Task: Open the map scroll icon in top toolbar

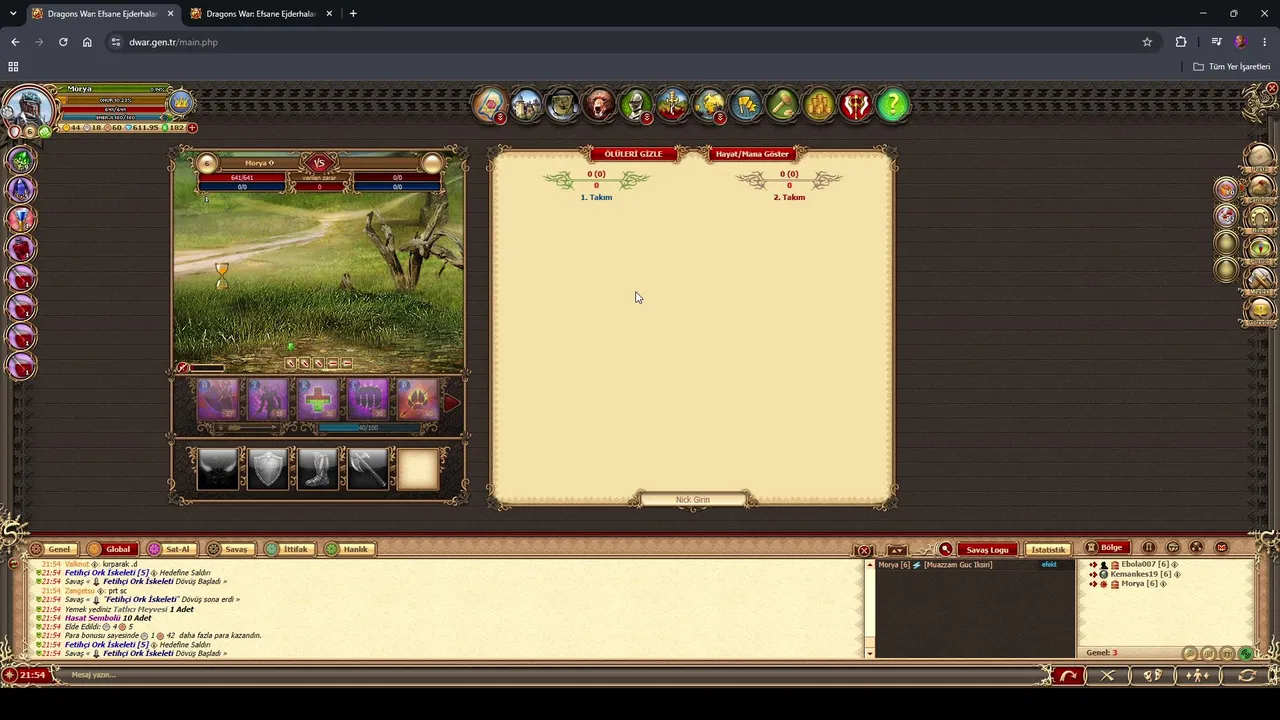Action: [489, 104]
